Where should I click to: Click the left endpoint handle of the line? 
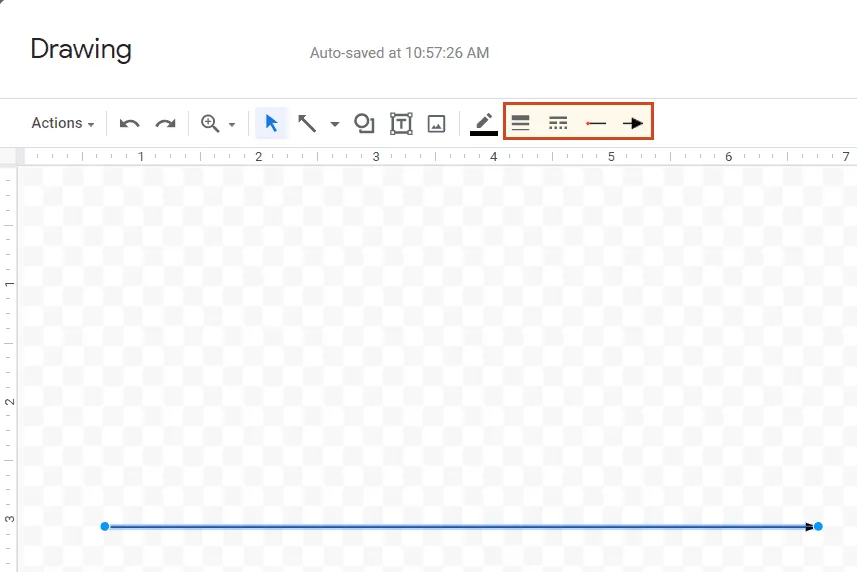pos(105,526)
